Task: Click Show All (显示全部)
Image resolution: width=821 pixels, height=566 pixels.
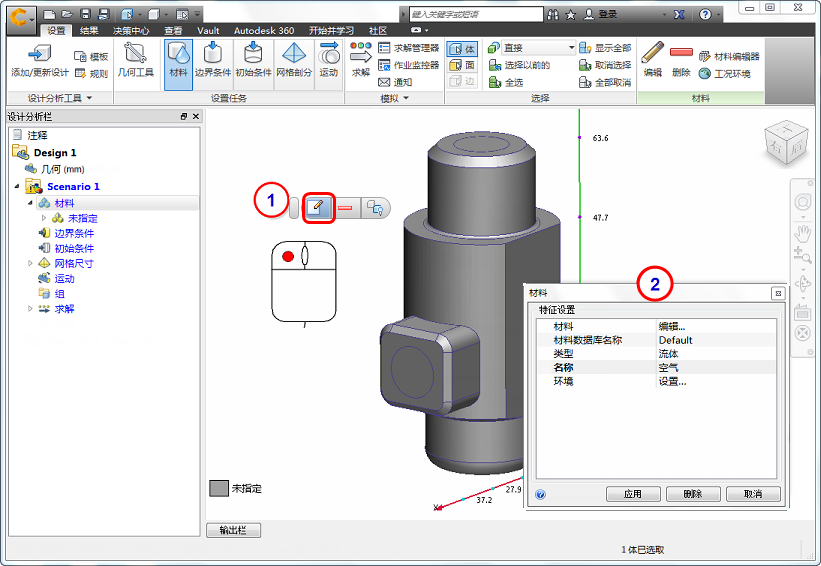Action: click(x=605, y=48)
